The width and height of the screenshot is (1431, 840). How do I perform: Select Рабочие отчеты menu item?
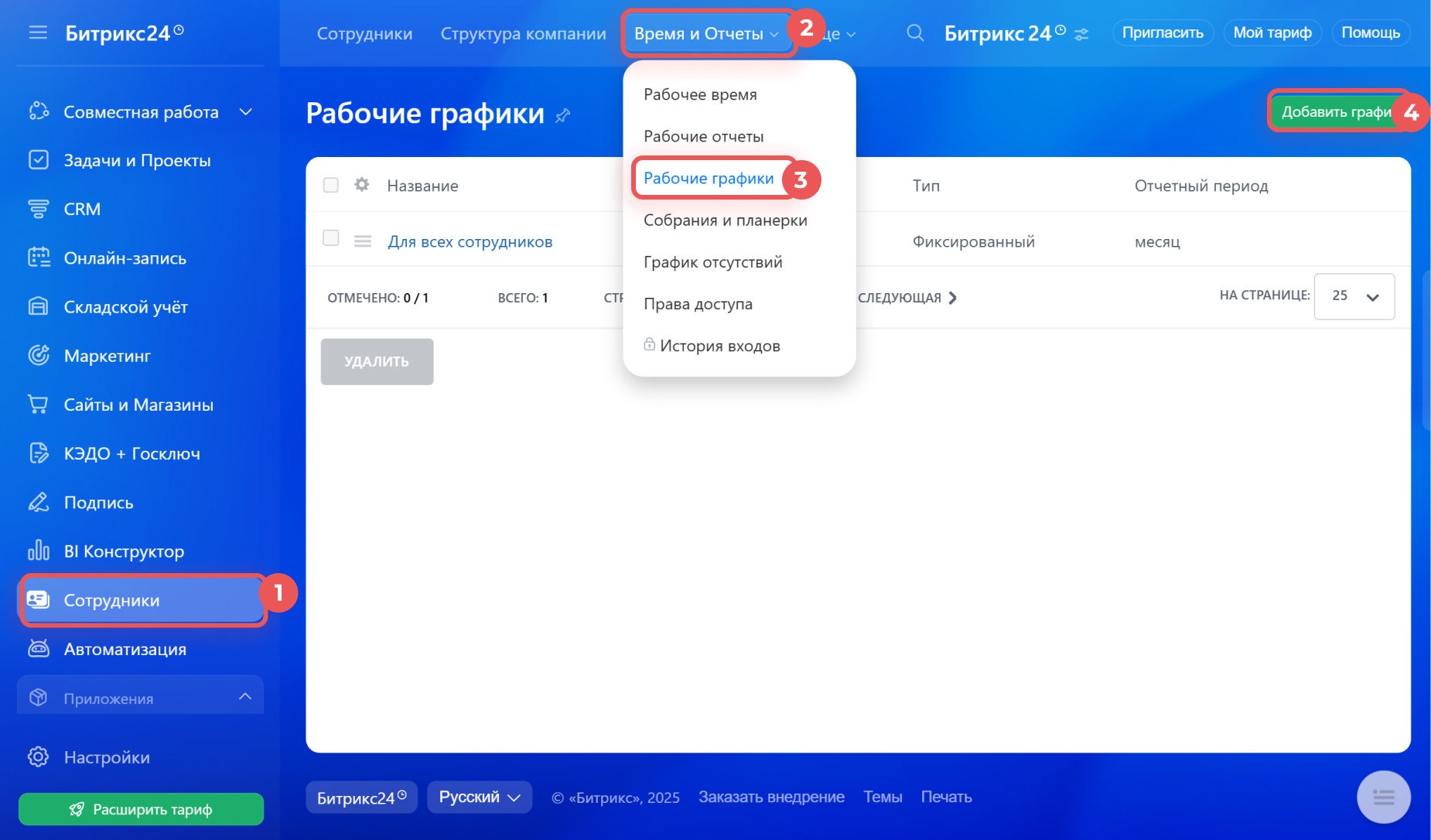click(704, 136)
